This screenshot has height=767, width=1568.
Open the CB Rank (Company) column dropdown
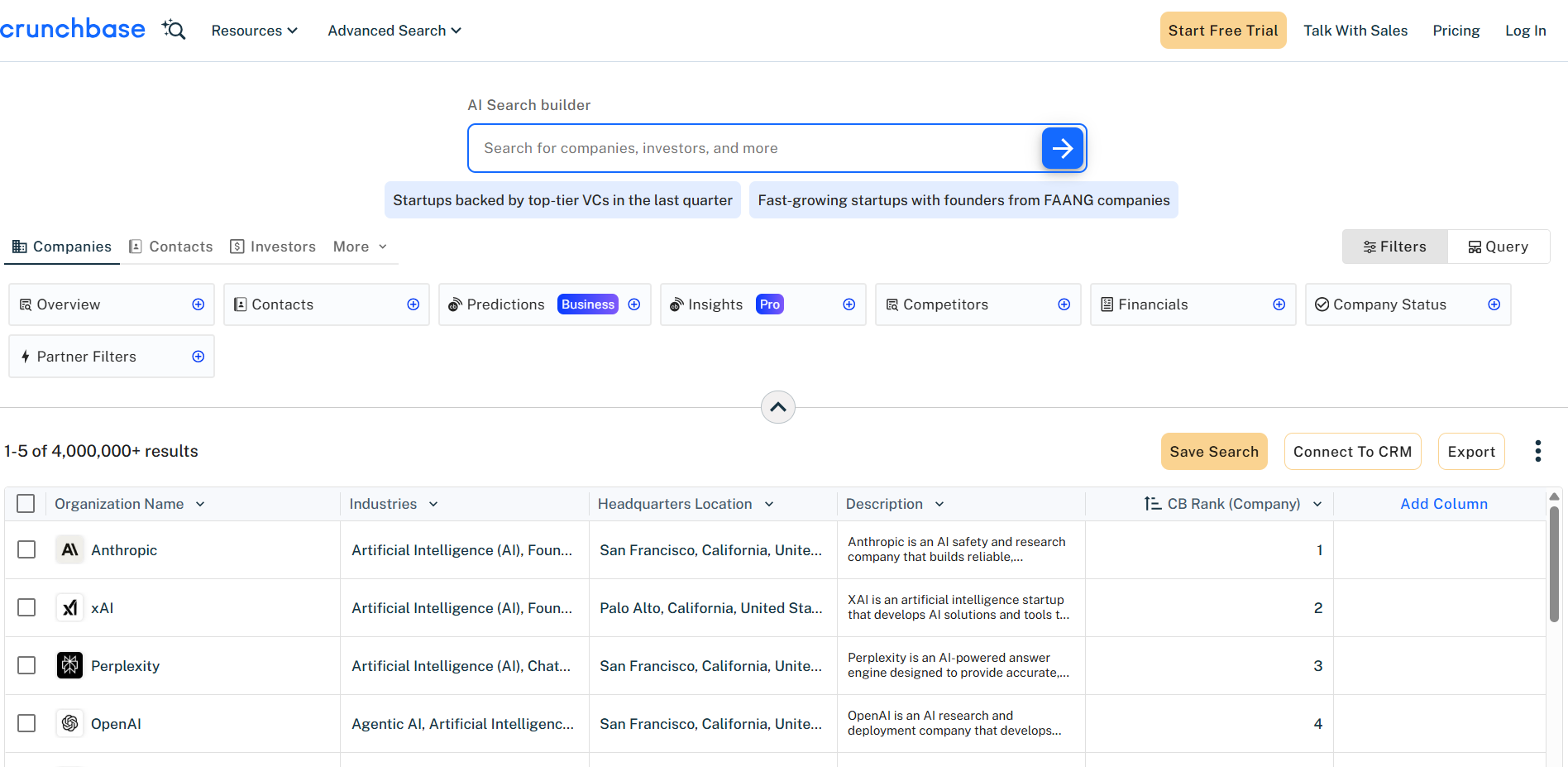(1317, 504)
